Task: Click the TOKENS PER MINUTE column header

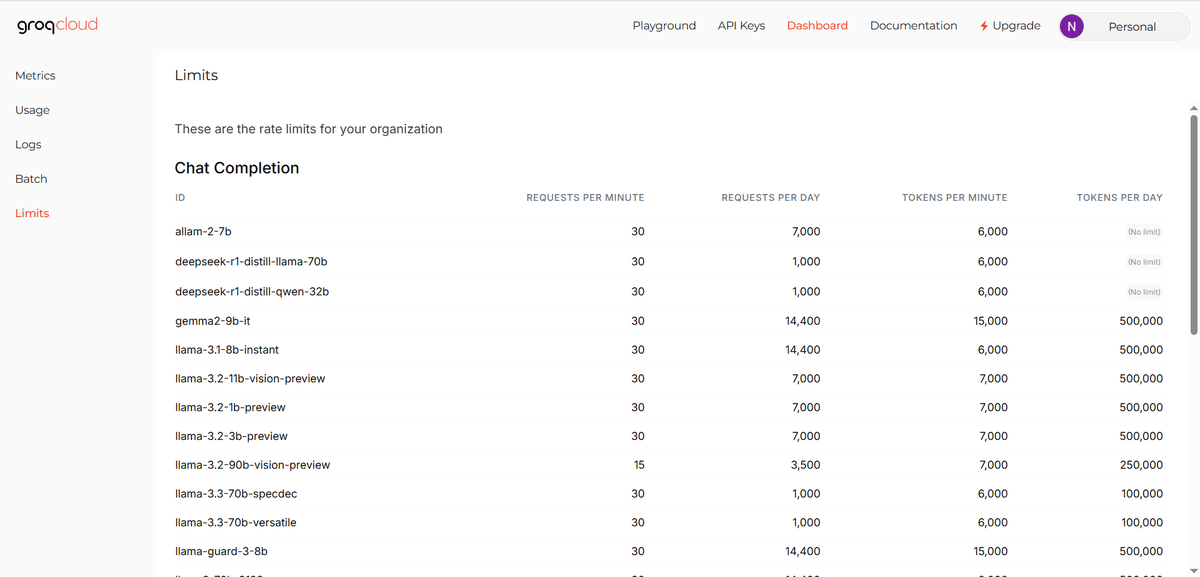Action: pyautogui.click(x=955, y=198)
